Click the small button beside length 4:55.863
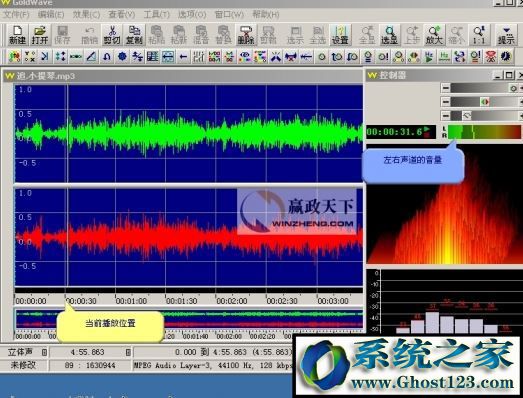The height and width of the screenshot is (398, 523). (128, 352)
